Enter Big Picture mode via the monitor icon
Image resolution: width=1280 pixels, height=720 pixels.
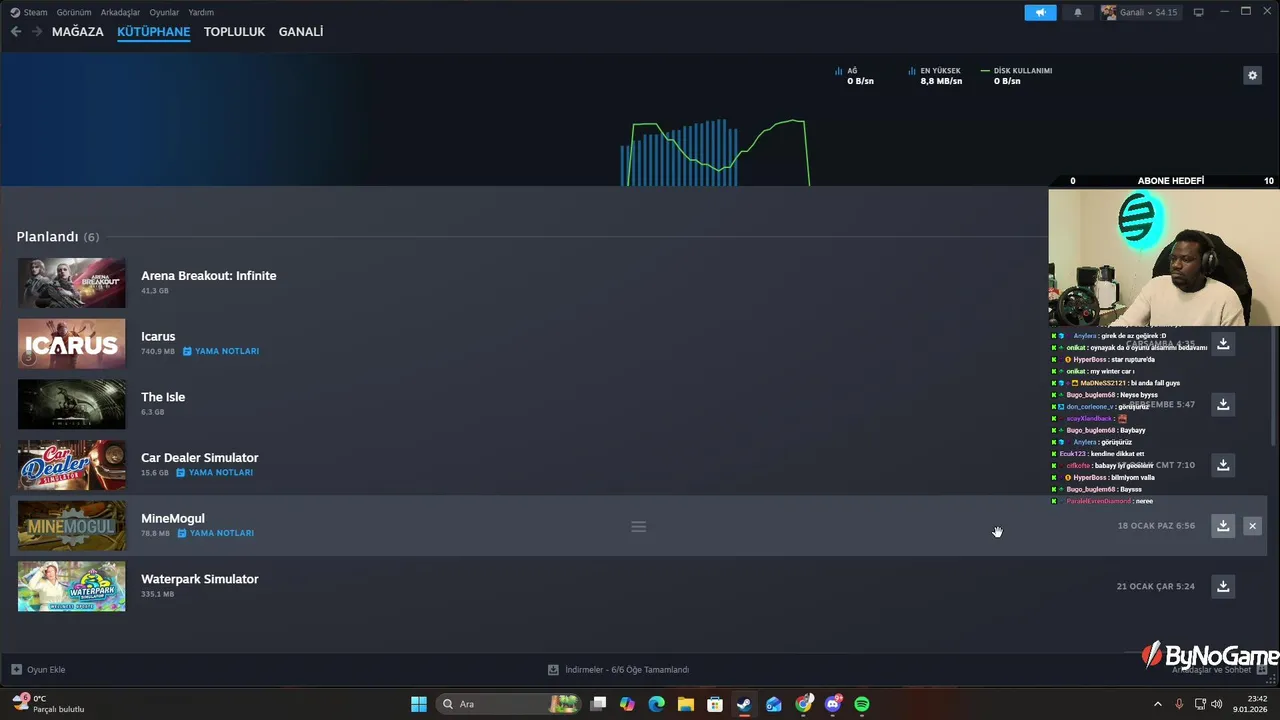[1199, 12]
